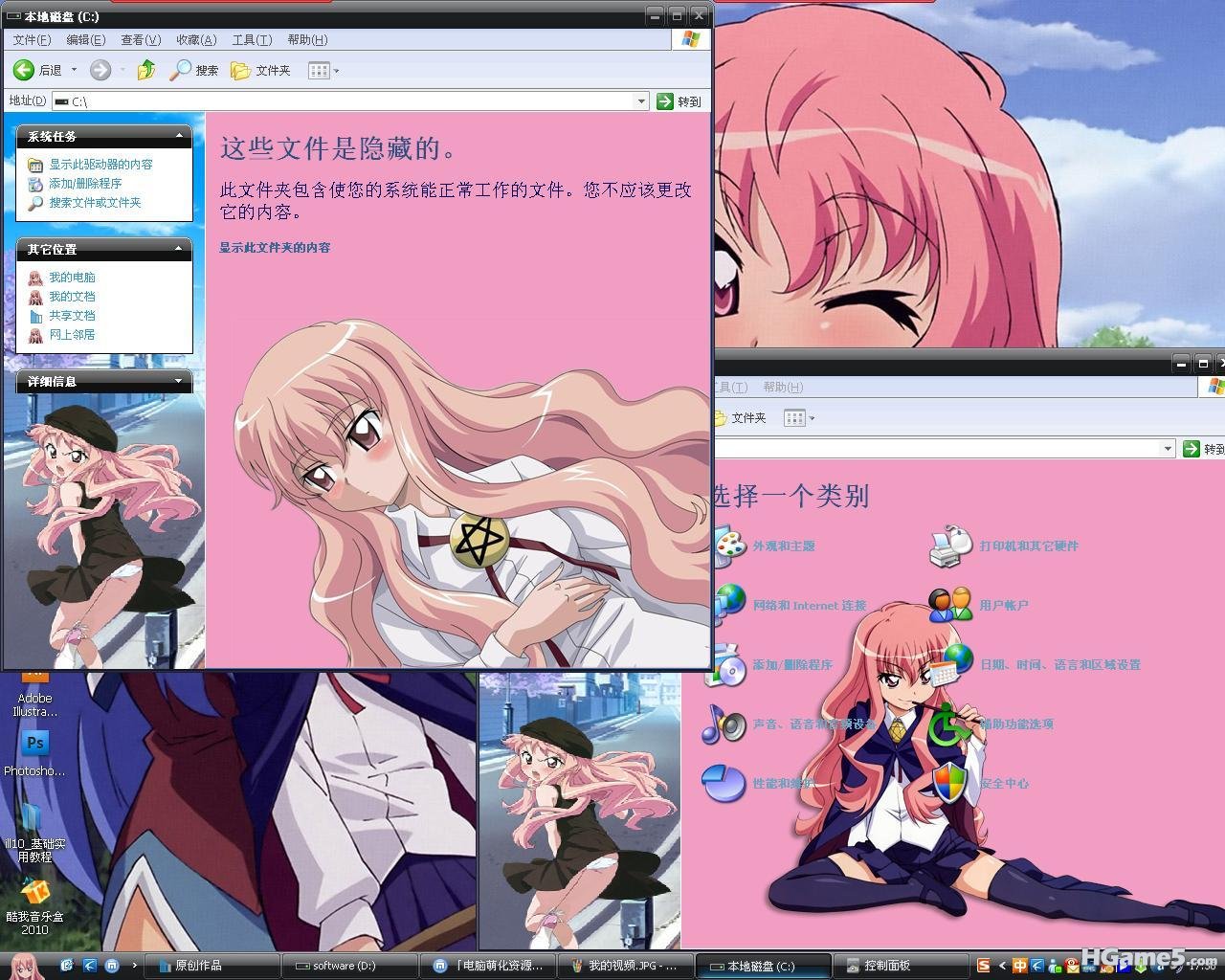Click the 显示此文件夹的内容 link
1225x980 pixels.
pos(275,248)
